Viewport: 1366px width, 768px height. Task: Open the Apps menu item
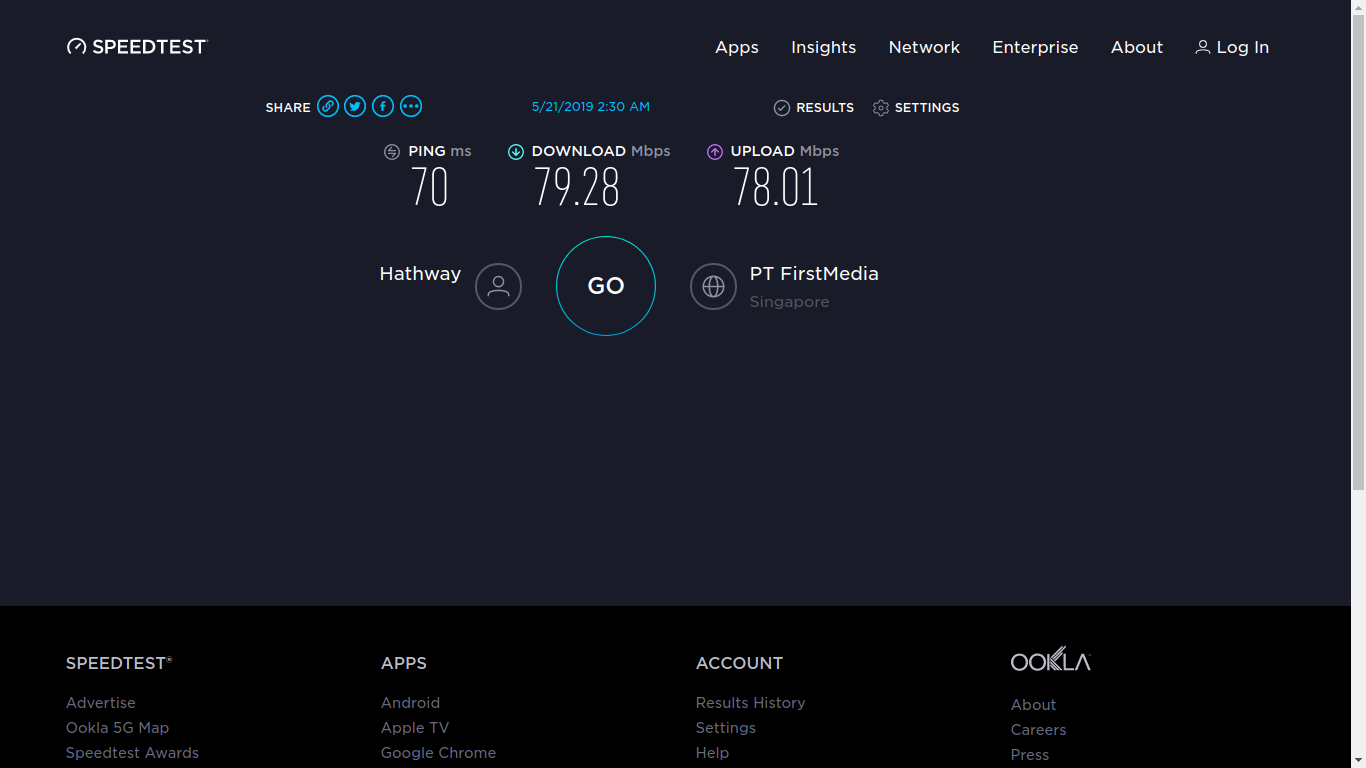point(737,47)
